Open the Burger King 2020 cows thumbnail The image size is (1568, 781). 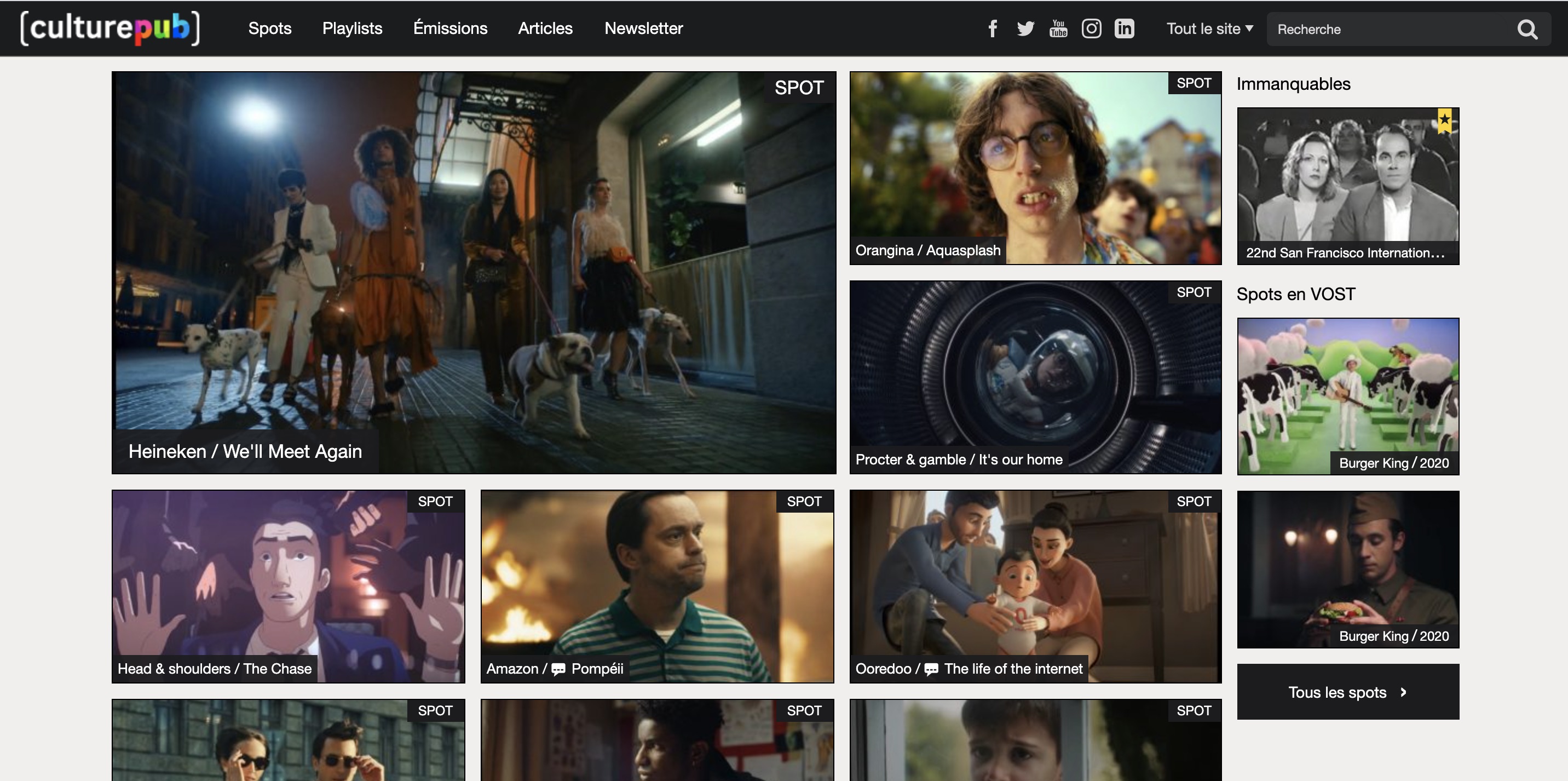(1348, 397)
